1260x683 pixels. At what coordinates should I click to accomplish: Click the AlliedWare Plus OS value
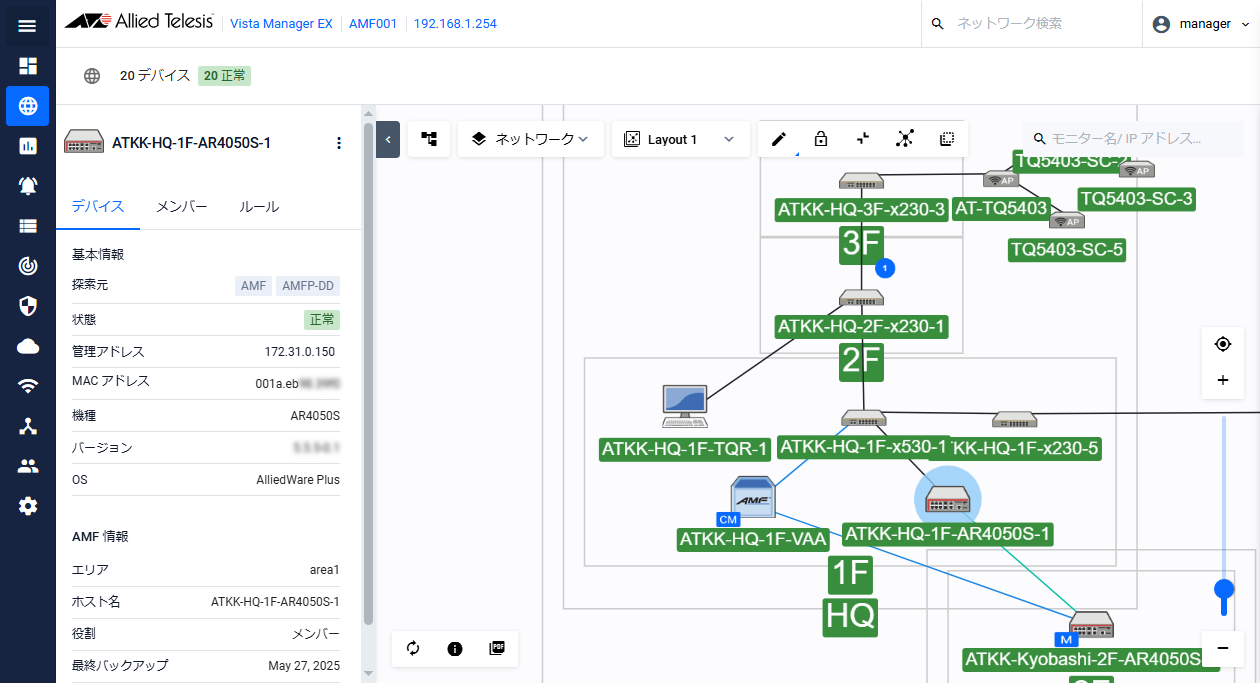click(x=298, y=480)
